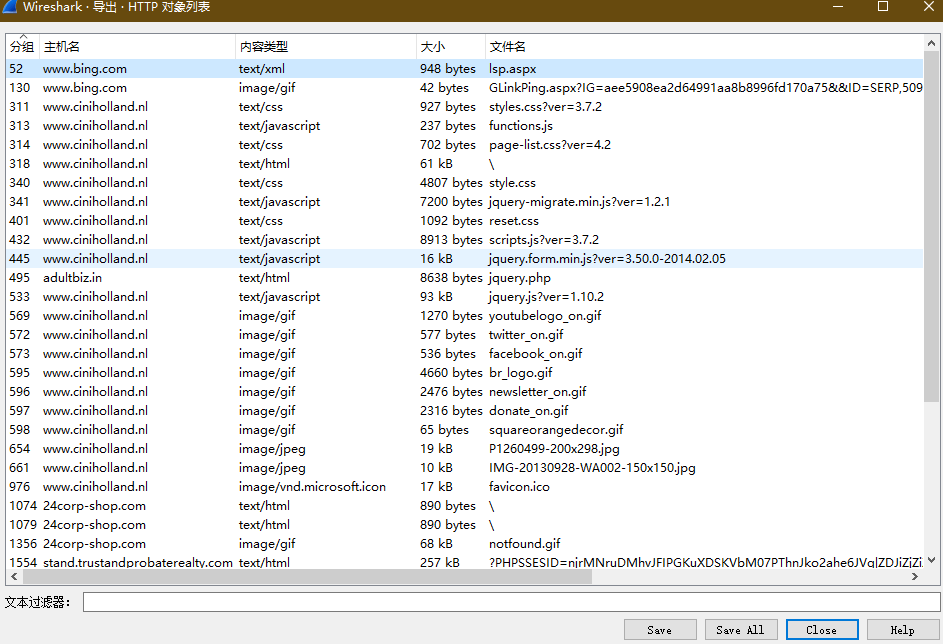Select the scripts.js?ver=3.7.2 entry
Viewport: 943px width, 644px height.
tap(465, 240)
